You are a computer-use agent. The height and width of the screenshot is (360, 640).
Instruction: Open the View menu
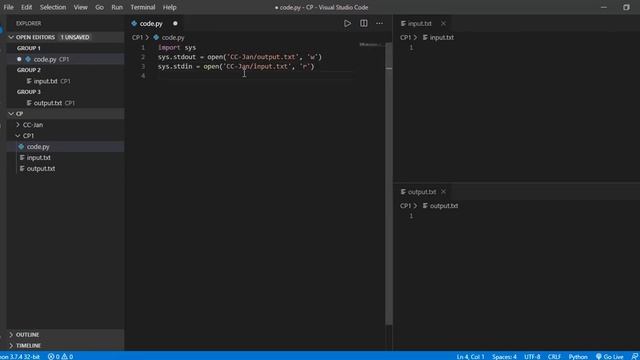tap(80, 7)
